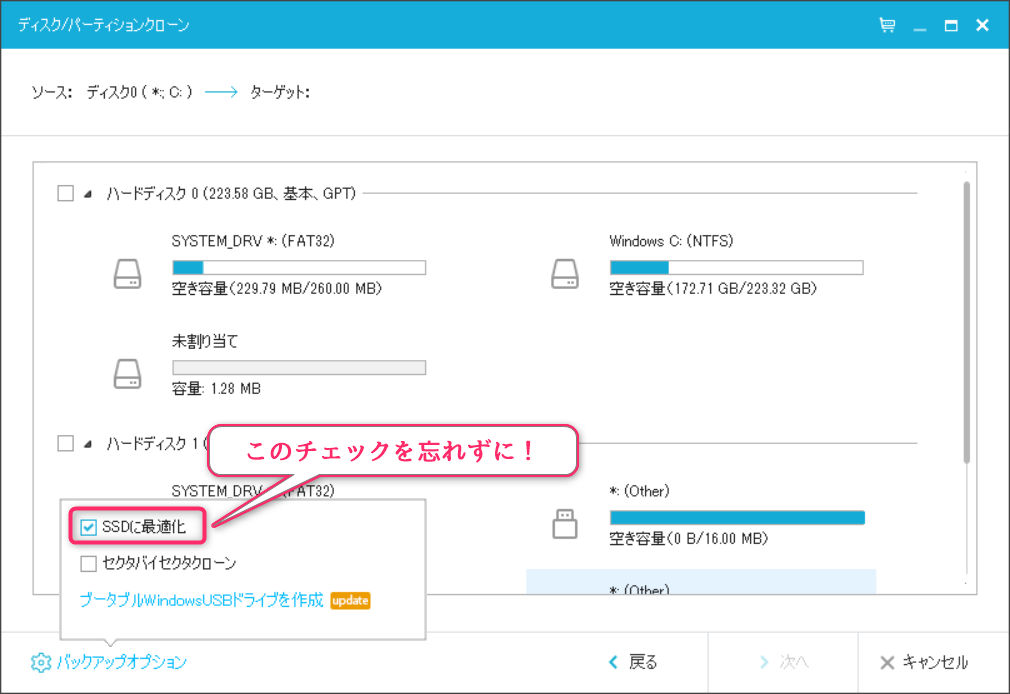
Task: Click the Windows C: NTFS drive icon
Action: (x=563, y=274)
